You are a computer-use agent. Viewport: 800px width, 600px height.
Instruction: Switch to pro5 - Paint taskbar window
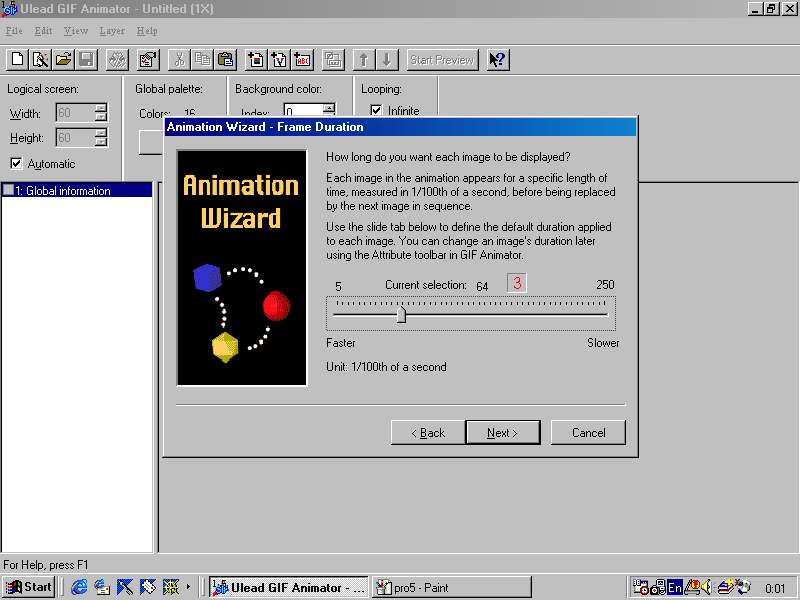coord(450,587)
